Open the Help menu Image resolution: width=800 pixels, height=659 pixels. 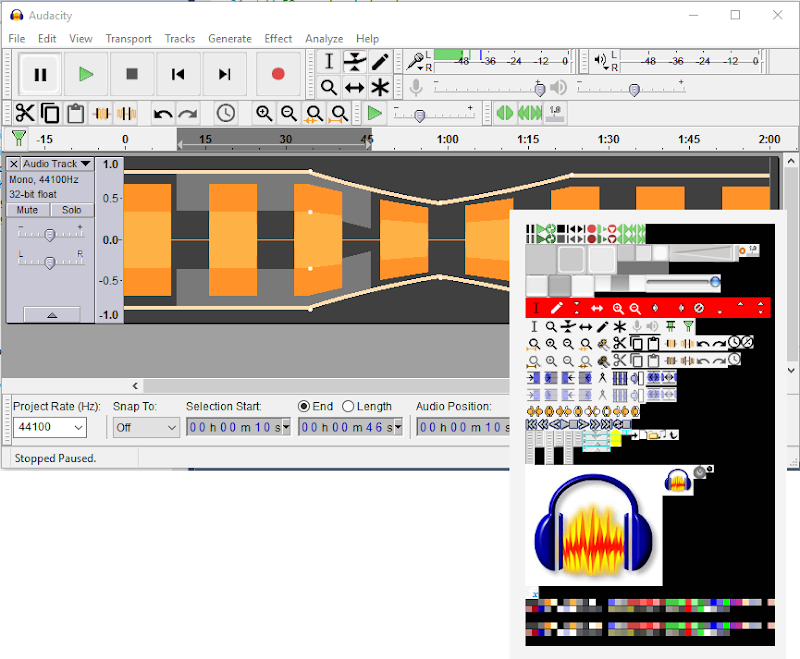(367, 39)
